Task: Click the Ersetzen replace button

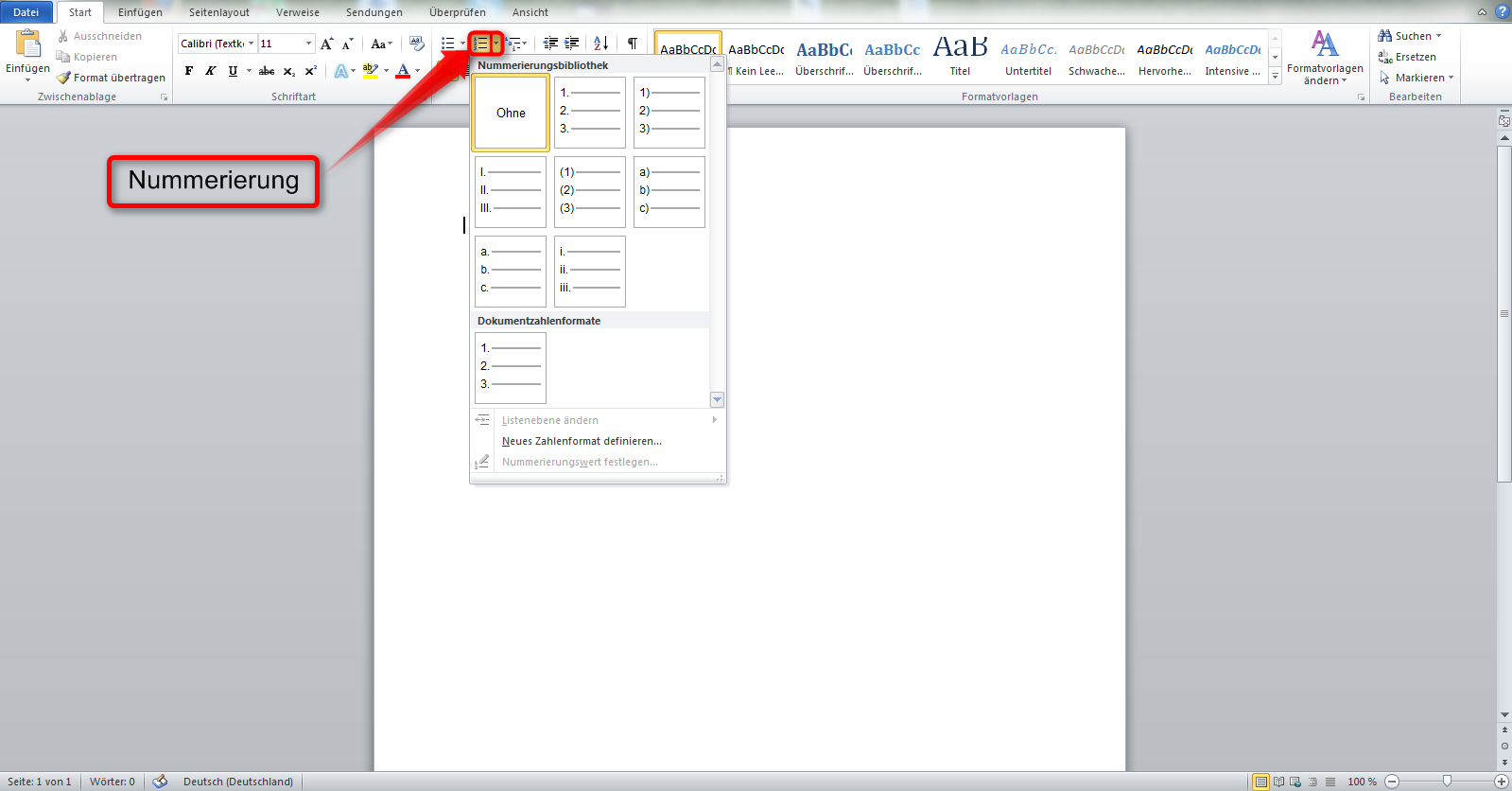Action: (x=1407, y=57)
